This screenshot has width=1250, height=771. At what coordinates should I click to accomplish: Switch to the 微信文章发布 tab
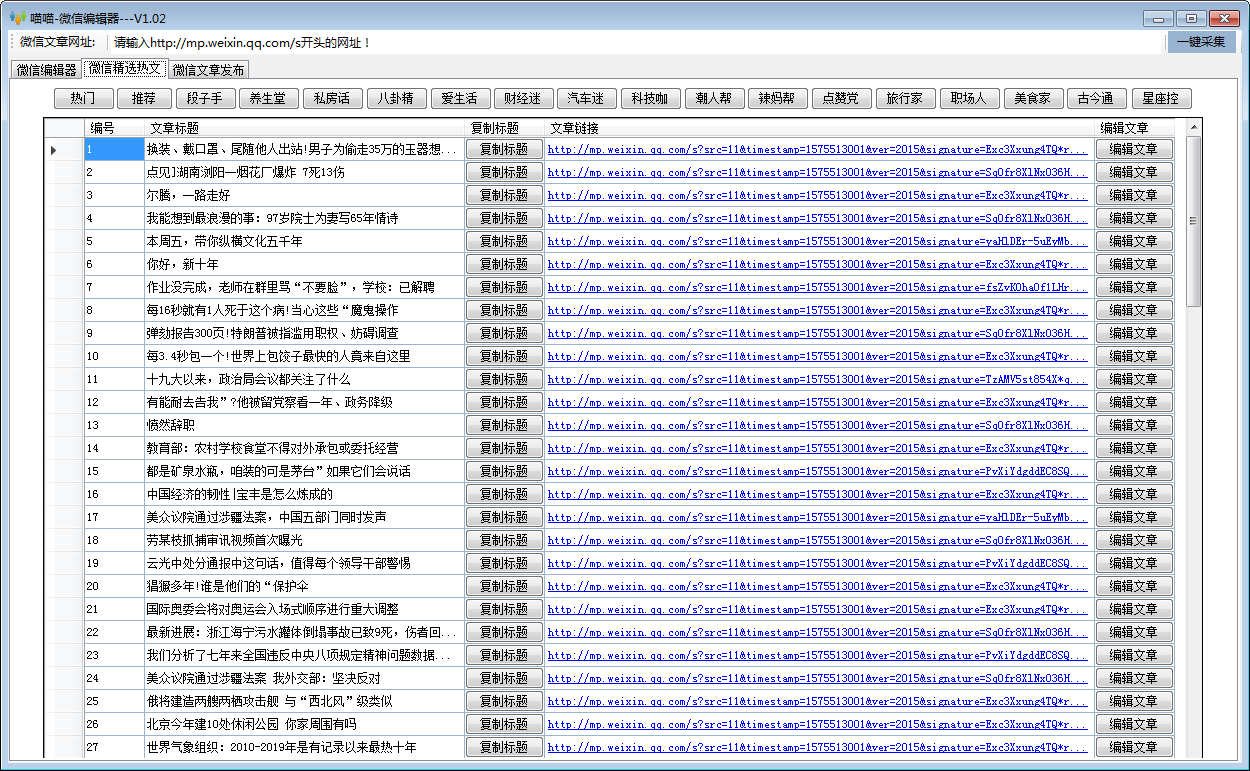click(x=208, y=70)
